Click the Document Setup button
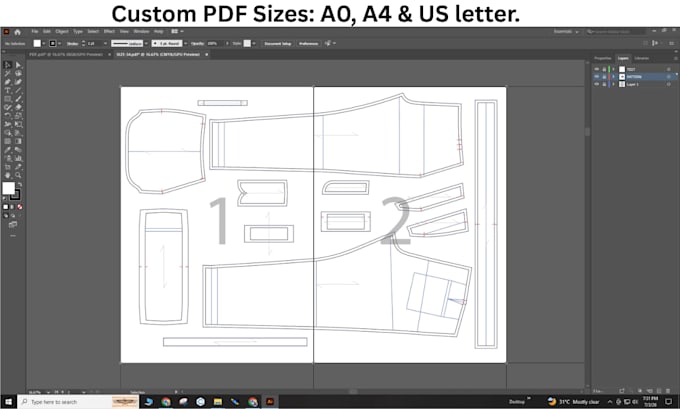Screen dimensions: 680x409 point(278,43)
